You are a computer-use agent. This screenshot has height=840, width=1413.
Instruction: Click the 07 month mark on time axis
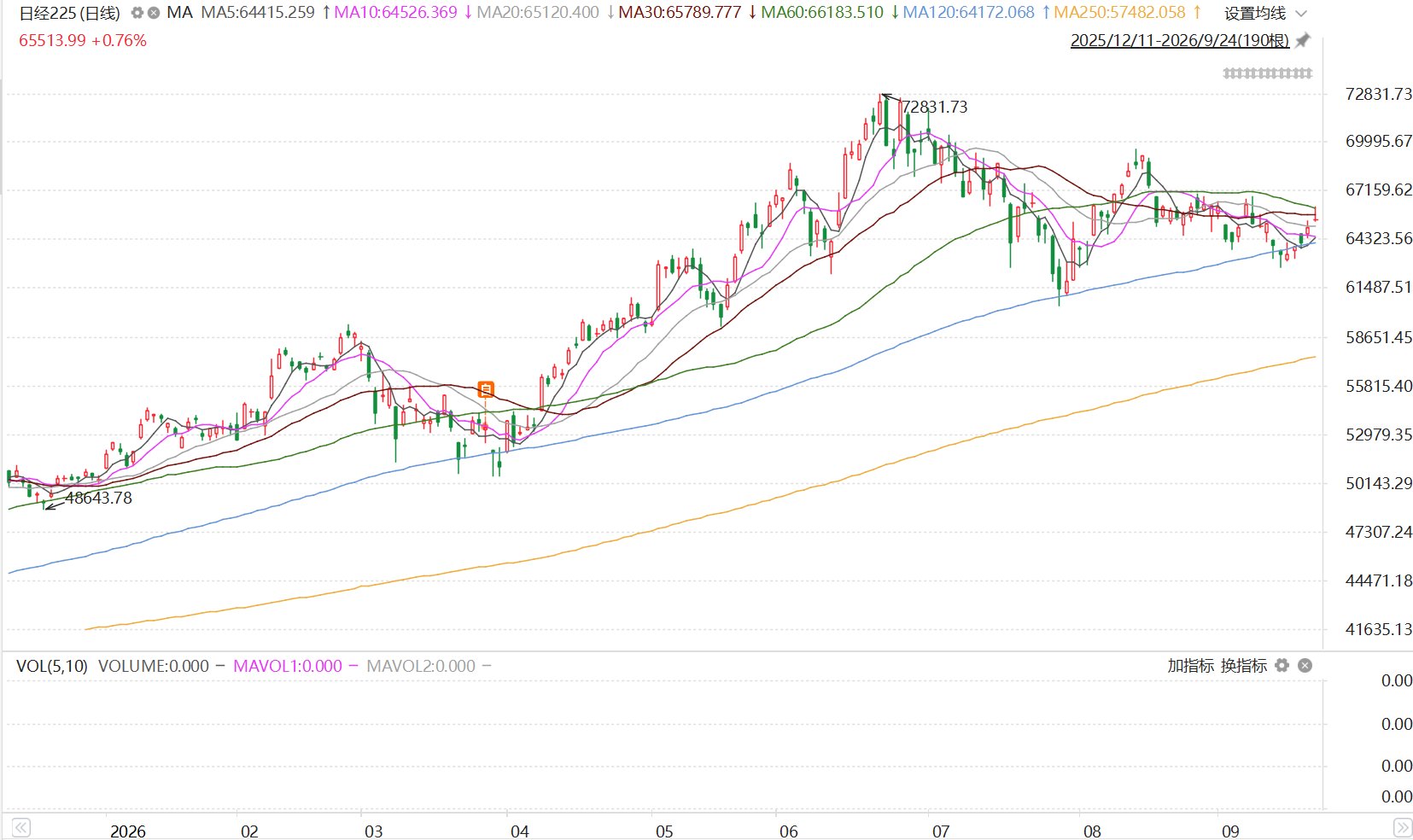coord(940,831)
